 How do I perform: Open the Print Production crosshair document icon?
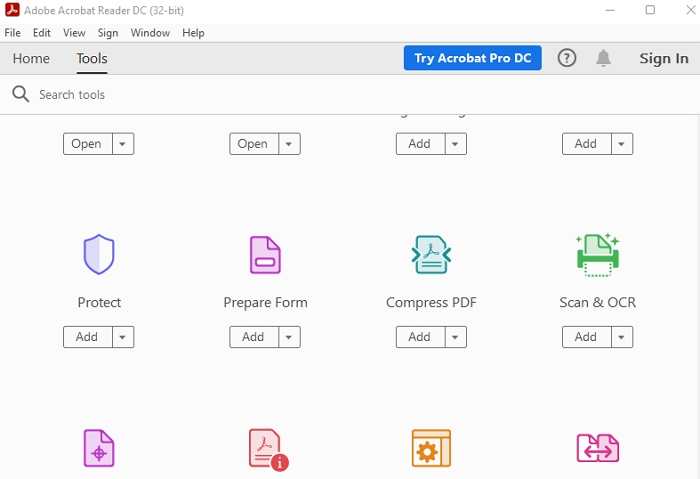coord(99,448)
